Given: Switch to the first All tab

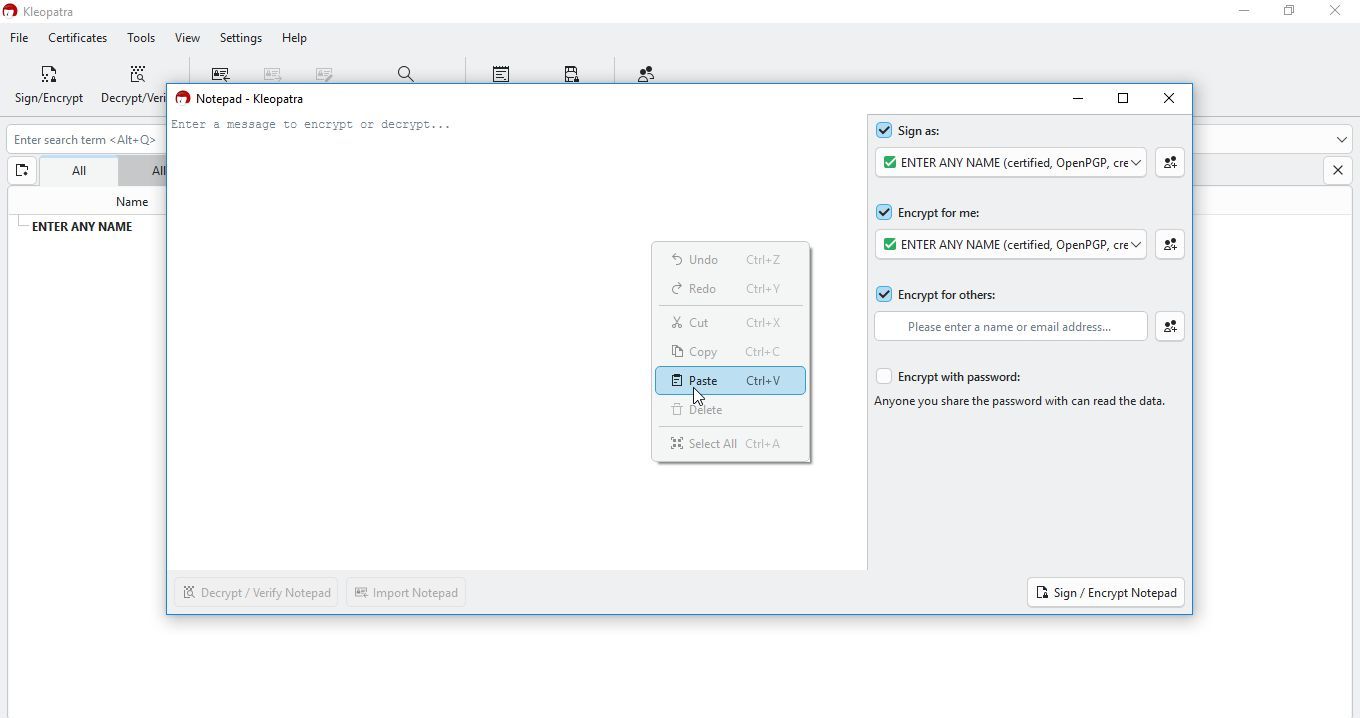Looking at the screenshot, I should 79,171.
